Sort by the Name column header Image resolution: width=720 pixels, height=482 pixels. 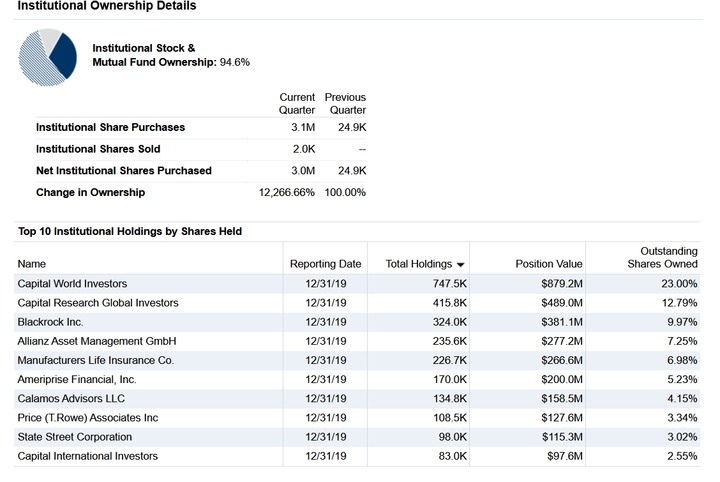pyautogui.click(x=32, y=264)
